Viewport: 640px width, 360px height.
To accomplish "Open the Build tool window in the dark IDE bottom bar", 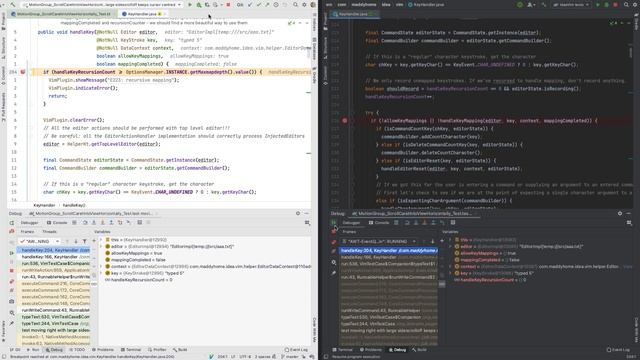I will tap(420, 350).
